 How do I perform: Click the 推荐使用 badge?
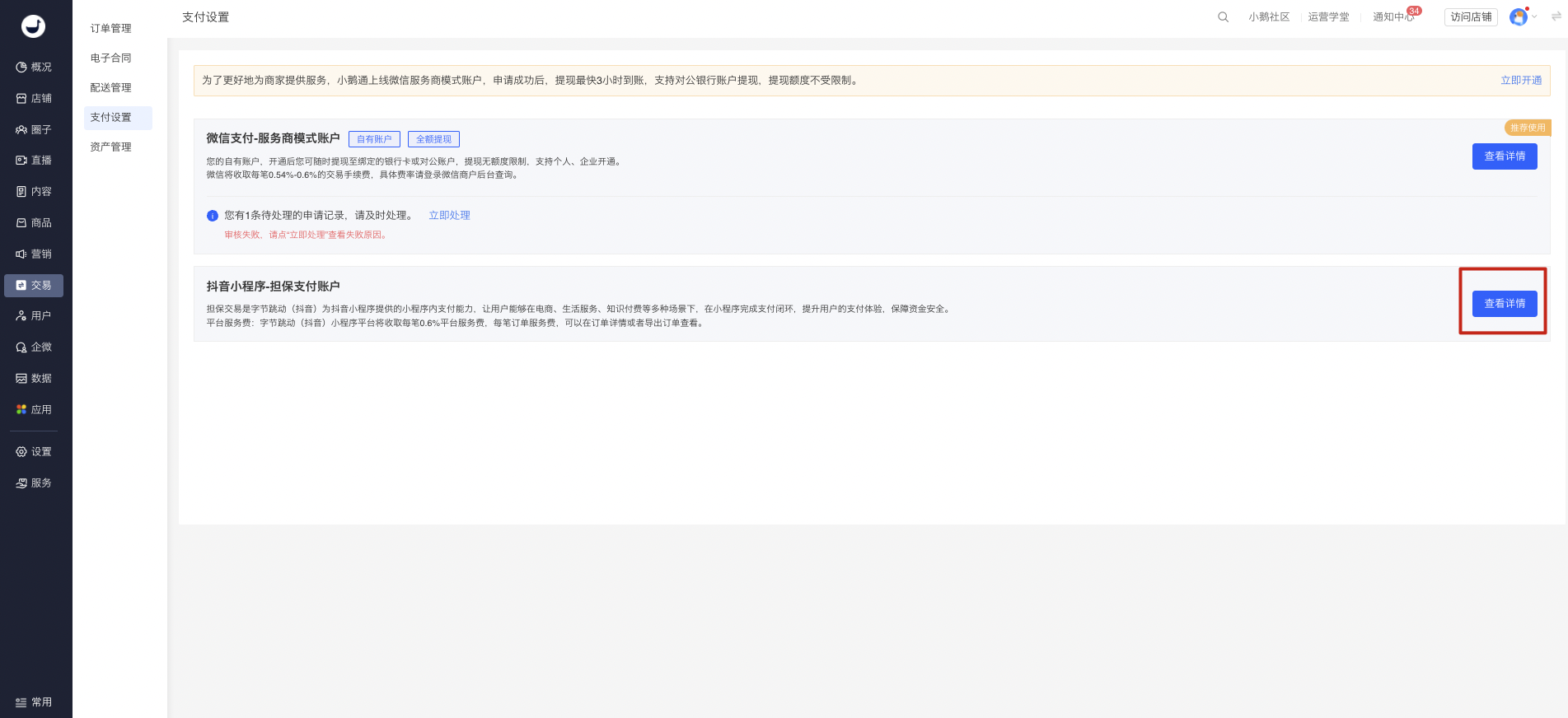[x=1528, y=128]
